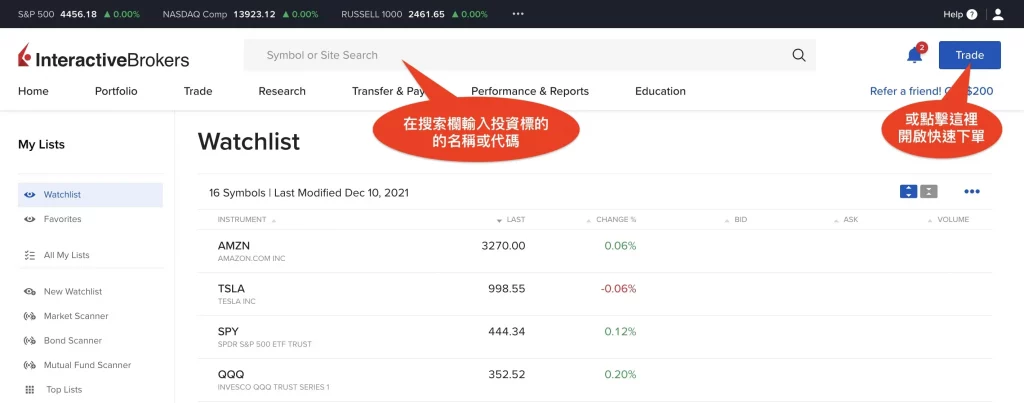Viewport: 1024px width, 403px height.
Task: Select the TSLA row
Action: pyautogui.click(x=594, y=295)
